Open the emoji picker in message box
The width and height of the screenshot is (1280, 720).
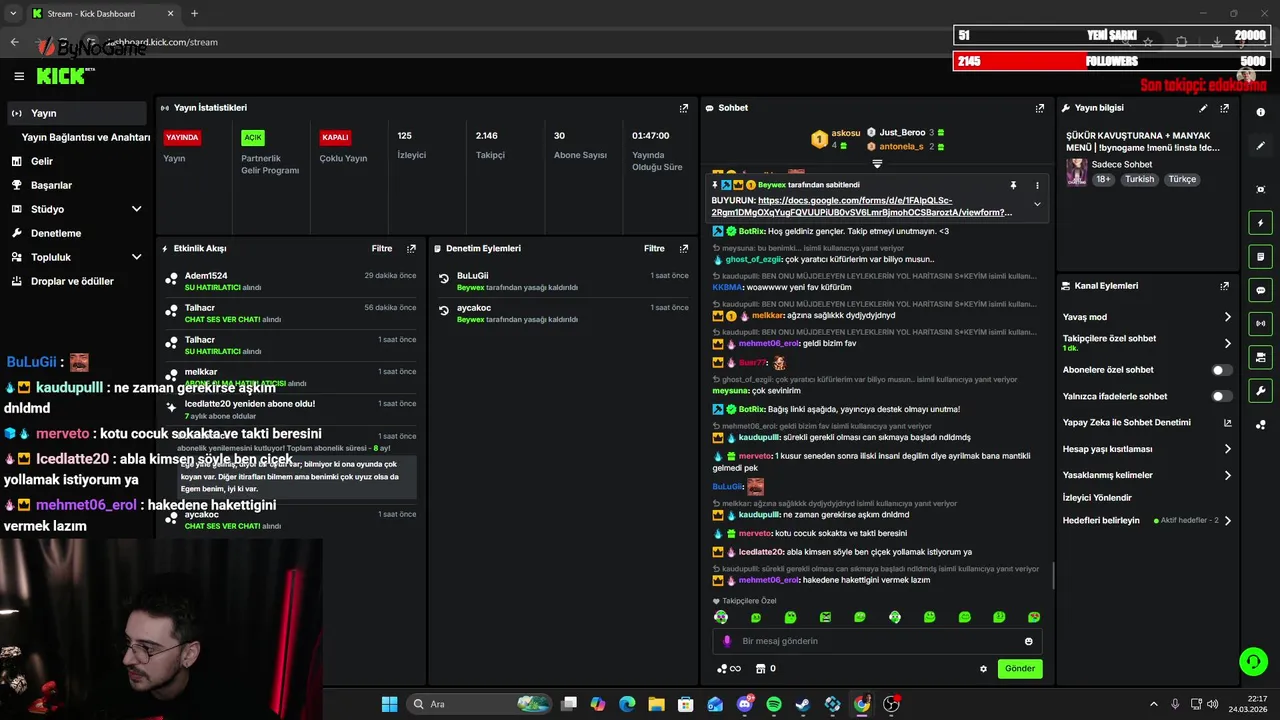point(1029,641)
